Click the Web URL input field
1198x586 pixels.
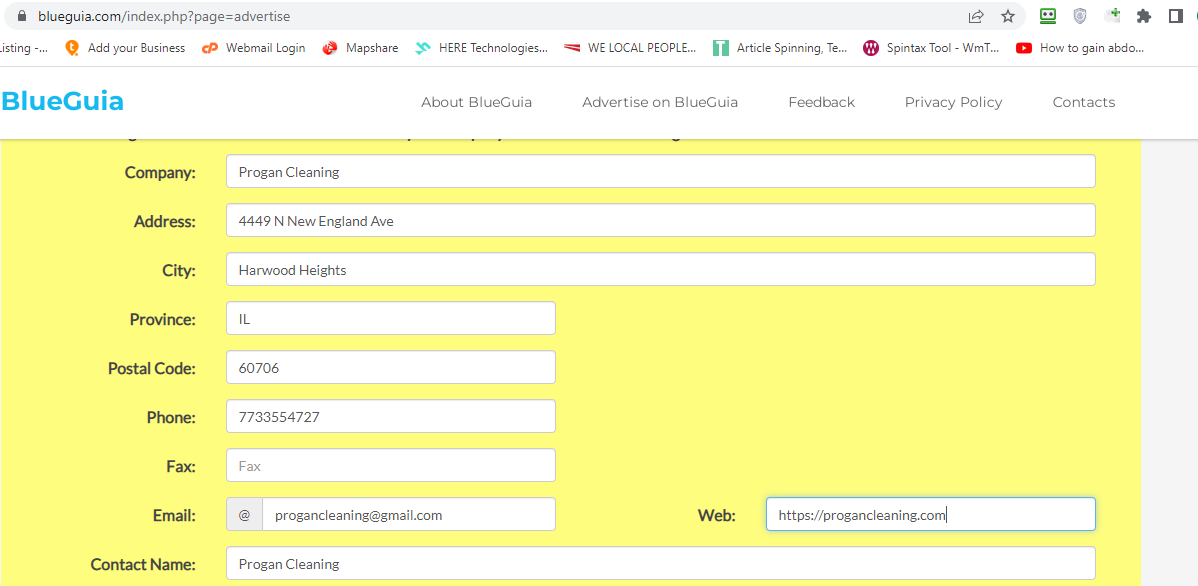click(931, 514)
